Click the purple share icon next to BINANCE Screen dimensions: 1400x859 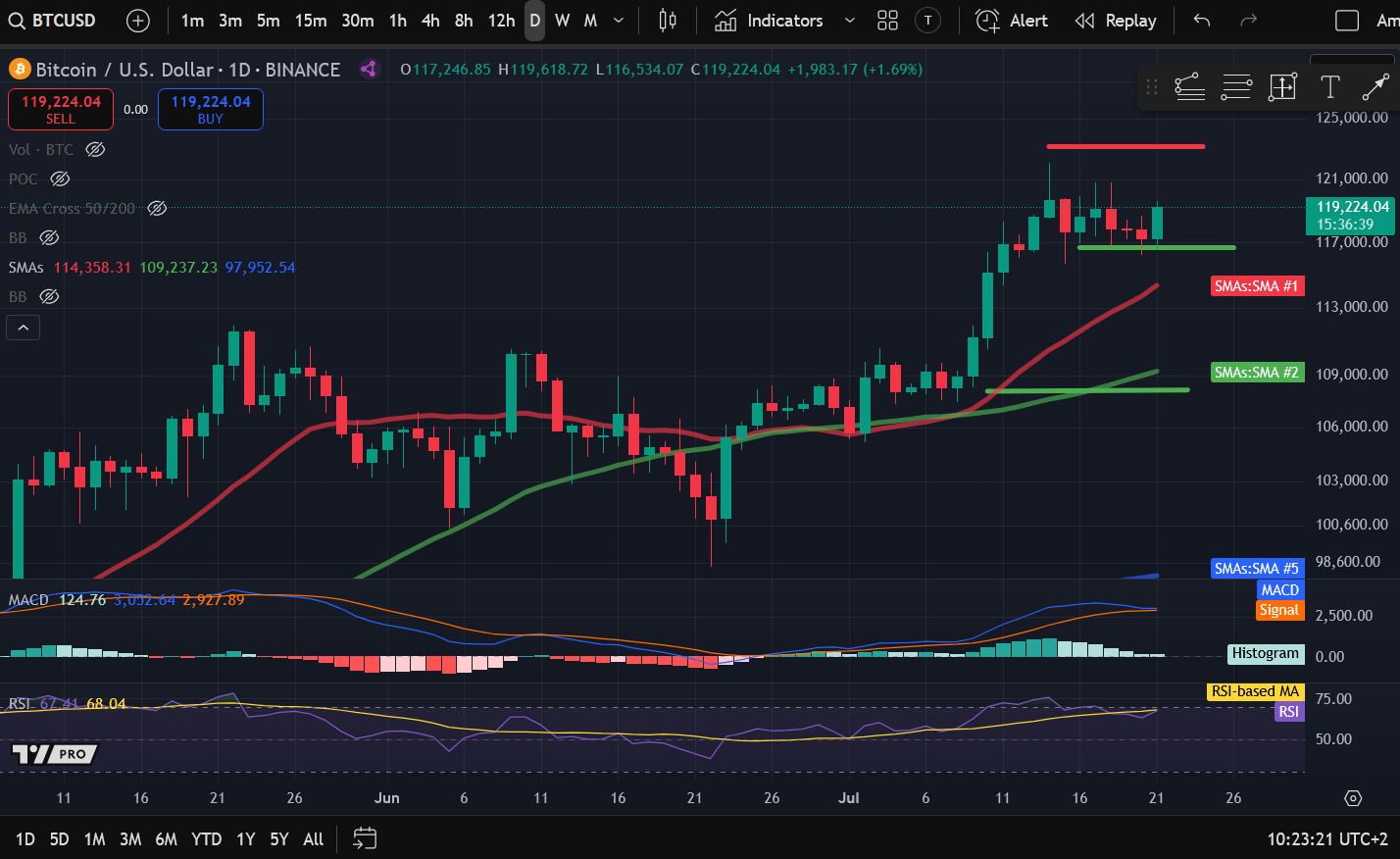[x=369, y=69]
